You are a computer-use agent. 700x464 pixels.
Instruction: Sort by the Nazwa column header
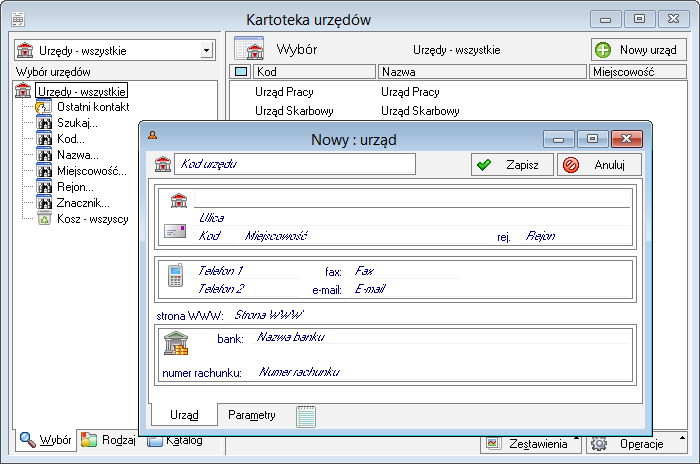coord(482,71)
